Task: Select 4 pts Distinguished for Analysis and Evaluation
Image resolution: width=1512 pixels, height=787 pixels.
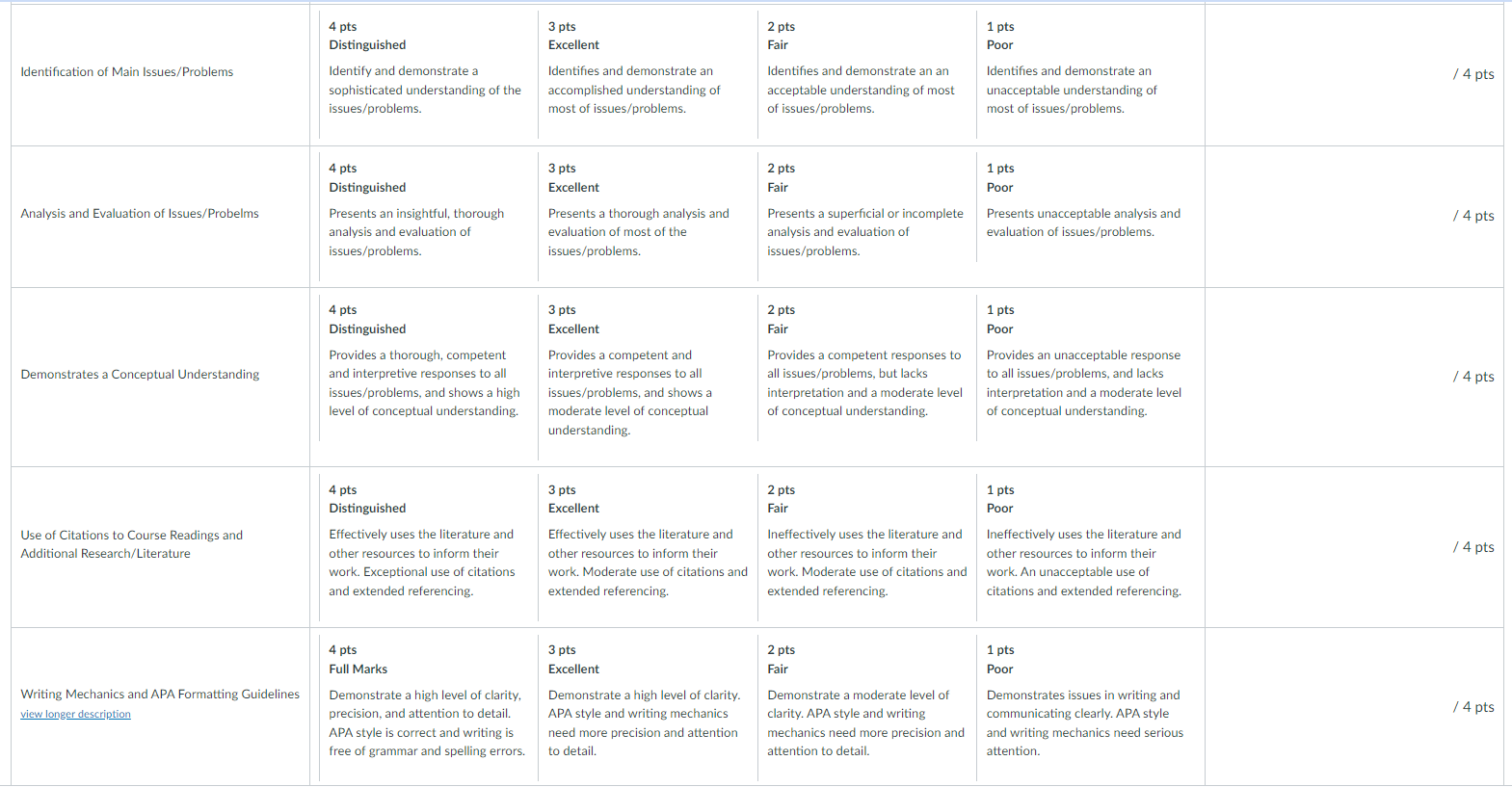Action: point(429,217)
